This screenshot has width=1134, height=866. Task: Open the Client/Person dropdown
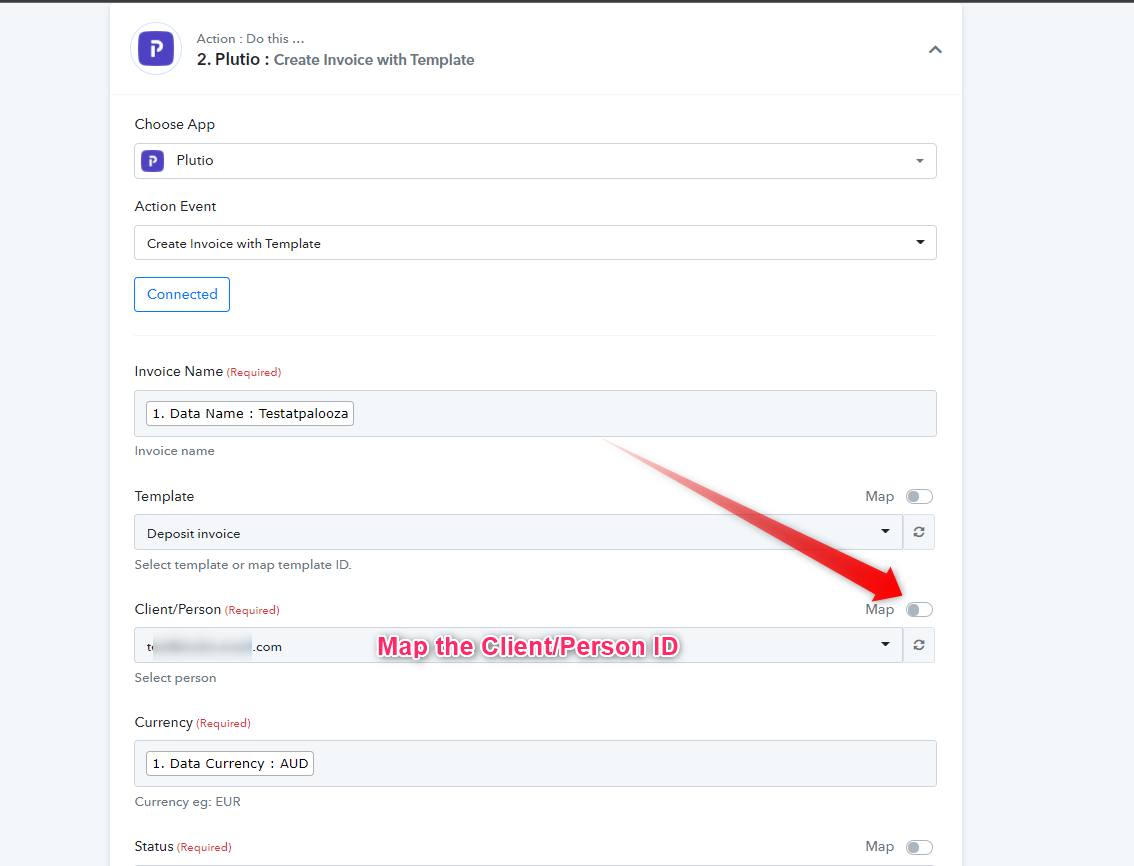tap(519, 645)
